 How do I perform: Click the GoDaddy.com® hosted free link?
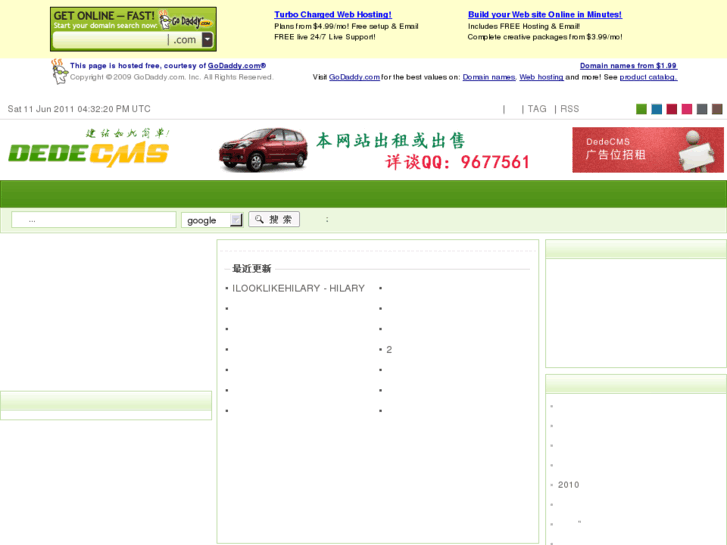point(236,66)
